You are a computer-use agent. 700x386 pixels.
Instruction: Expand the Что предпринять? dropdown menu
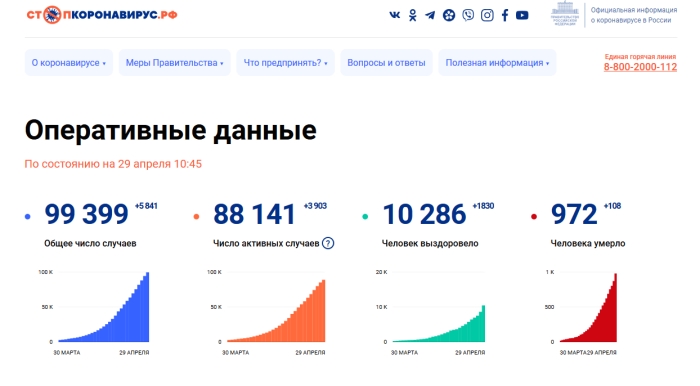[x=285, y=63]
